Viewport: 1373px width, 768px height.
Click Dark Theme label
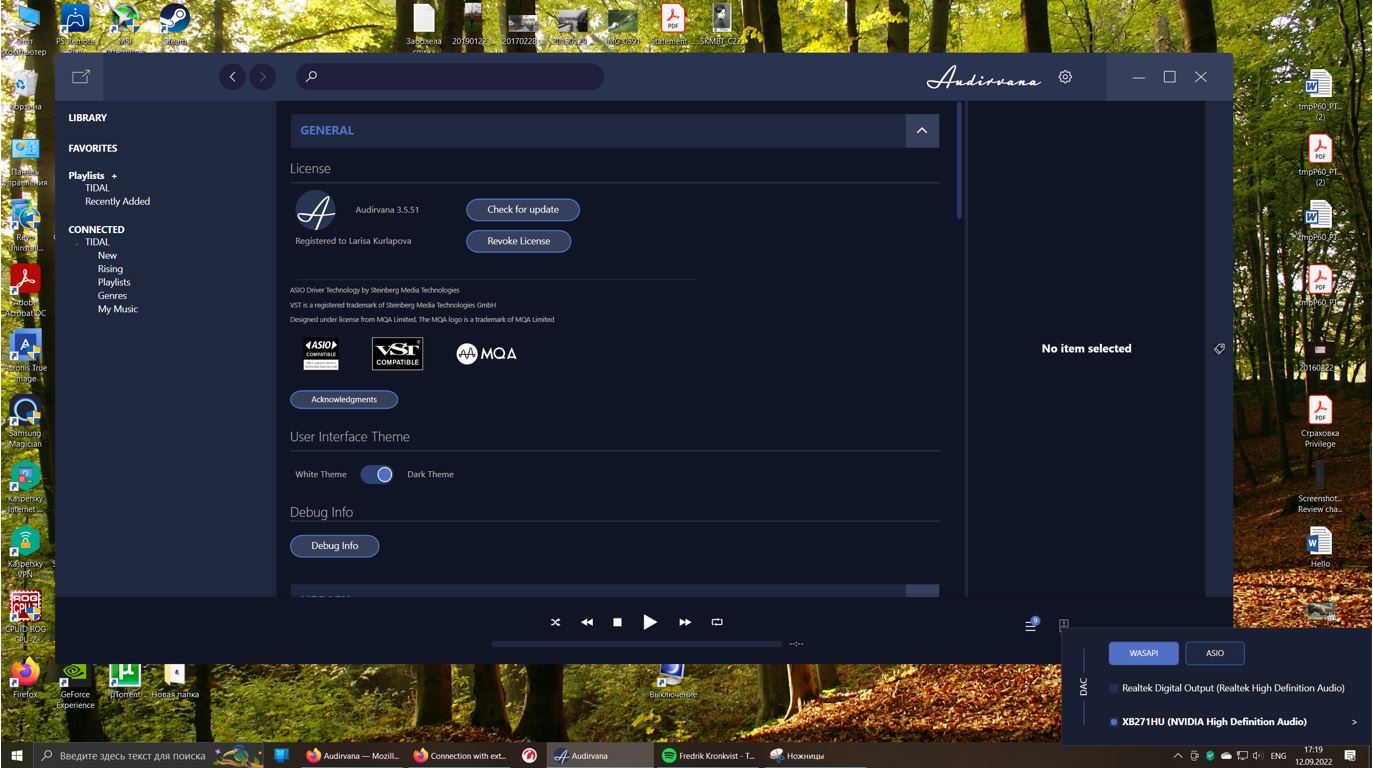[x=430, y=475]
